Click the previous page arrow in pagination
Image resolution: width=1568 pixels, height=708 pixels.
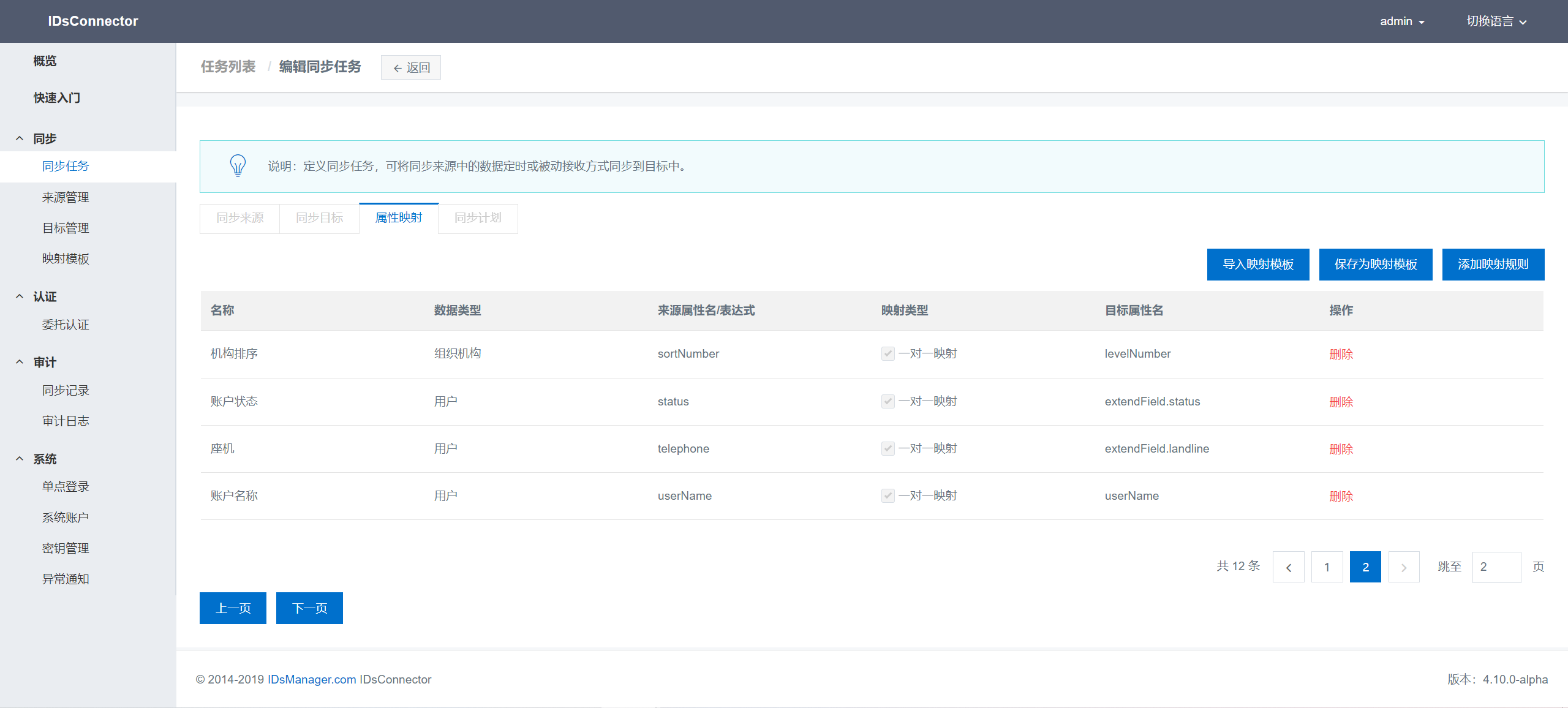1288,567
